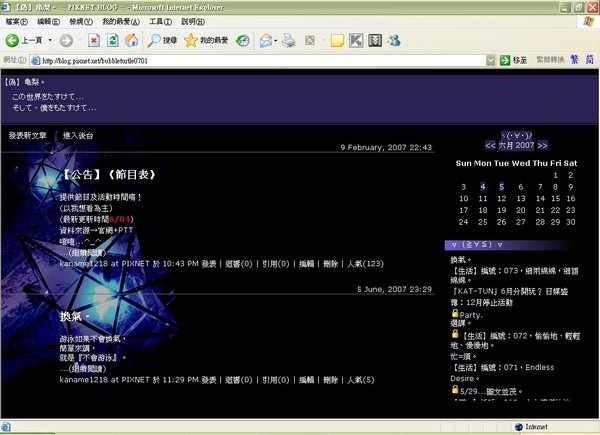Viewport: 600px width, 435px height.
Task: Click the page icon in the address bar
Action: point(36,60)
